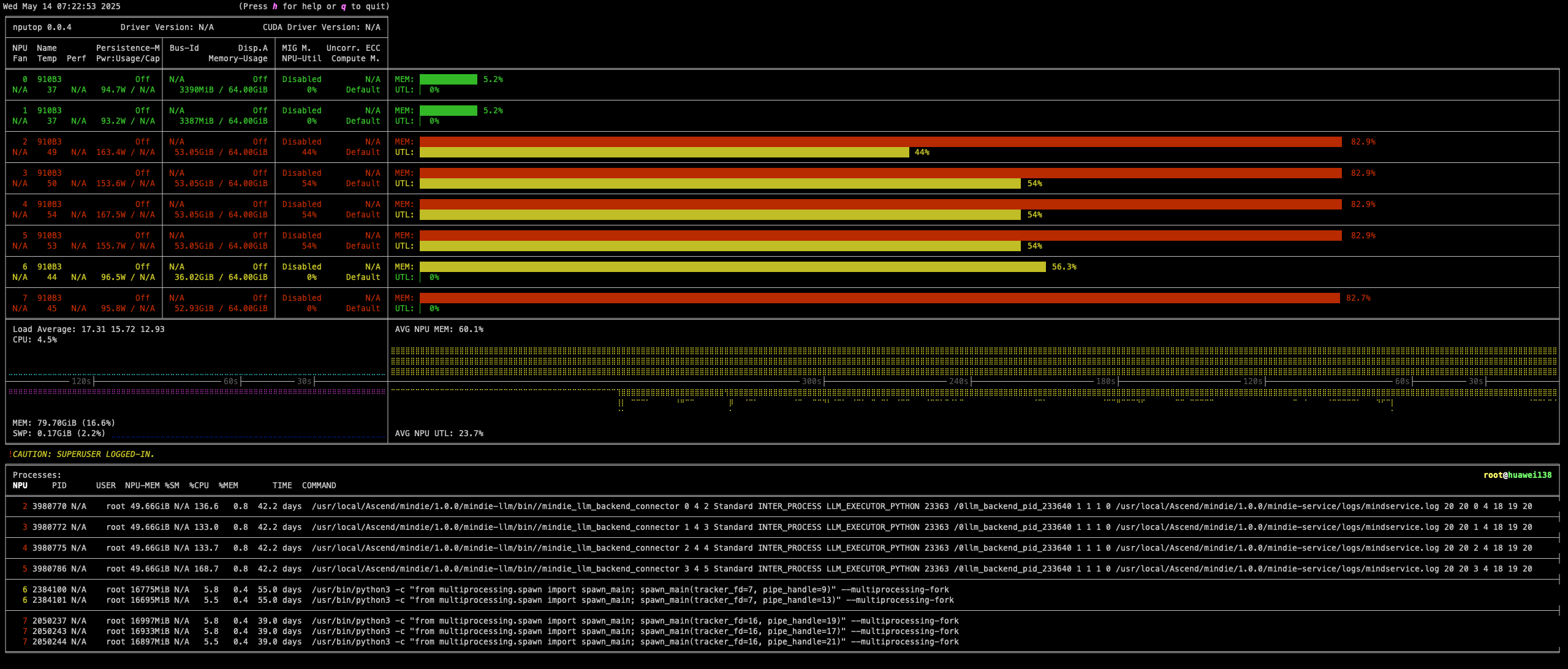Select process PID 2050244 on NPU 7
Viewport: 1568px width, 669px height.
[x=49, y=641]
